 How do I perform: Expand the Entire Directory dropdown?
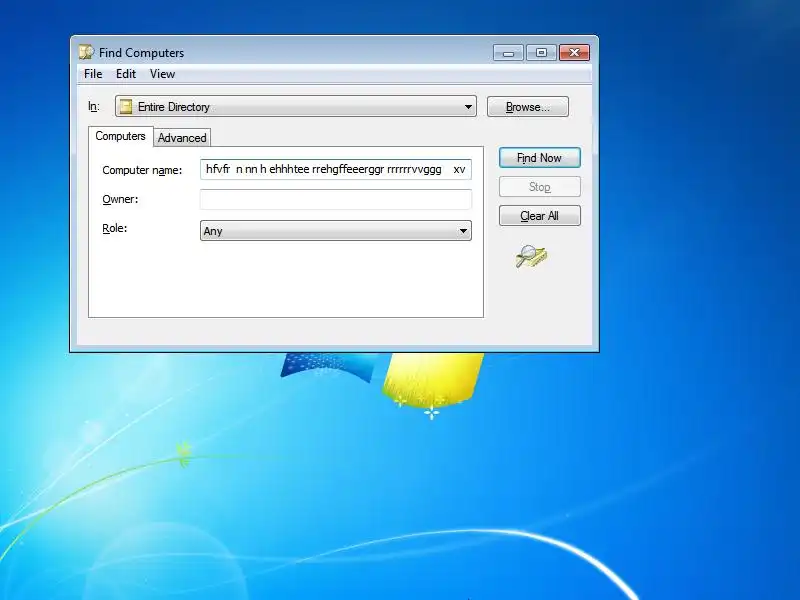click(x=296, y=106)
